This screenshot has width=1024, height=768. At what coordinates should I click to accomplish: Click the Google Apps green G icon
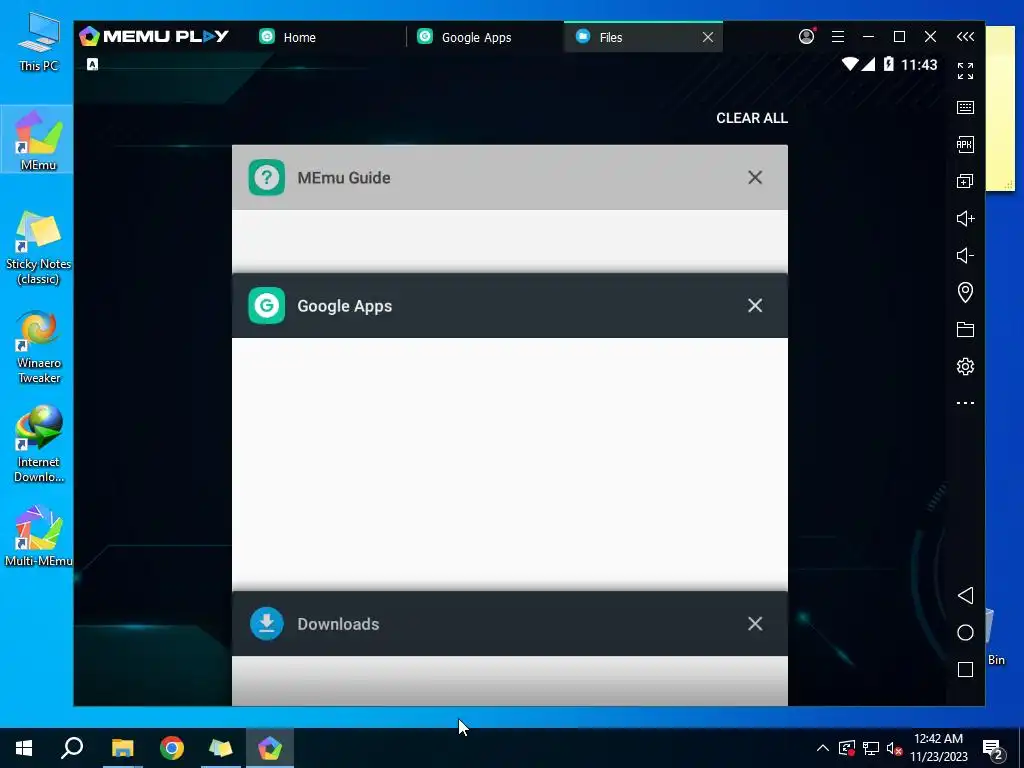266,306
